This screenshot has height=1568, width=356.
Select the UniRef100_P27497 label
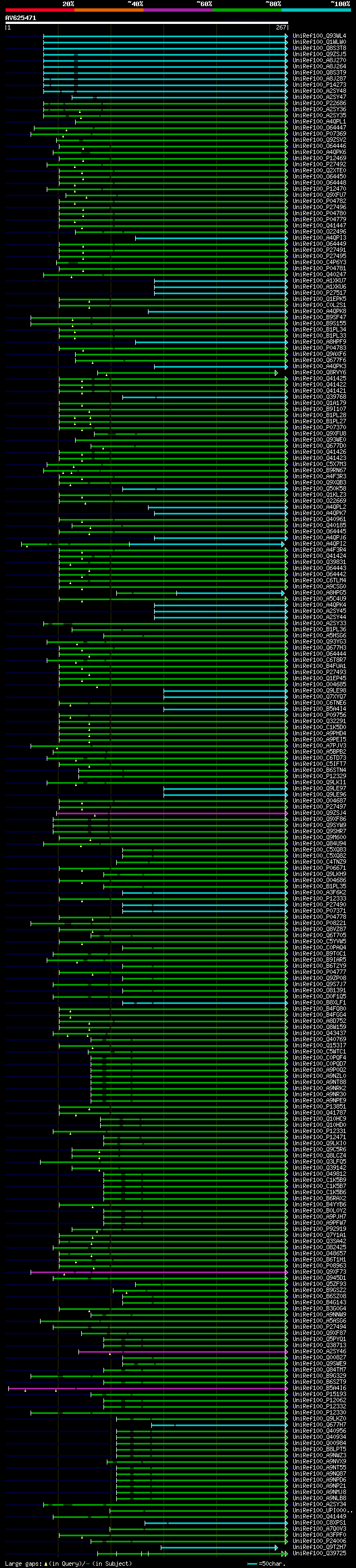(x=319, y=807)
